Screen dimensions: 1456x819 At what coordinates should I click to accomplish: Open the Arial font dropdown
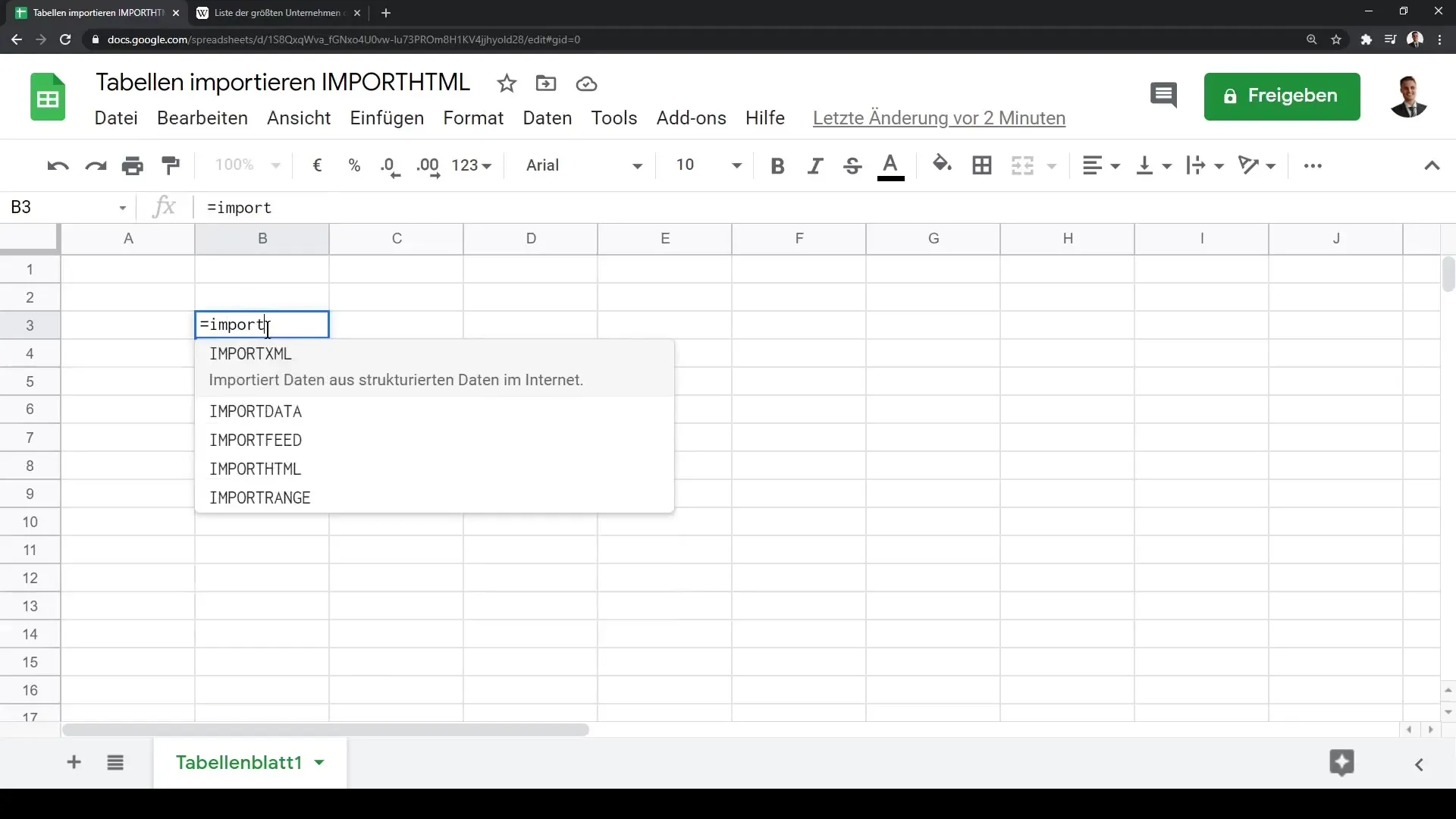pos(584,165)
